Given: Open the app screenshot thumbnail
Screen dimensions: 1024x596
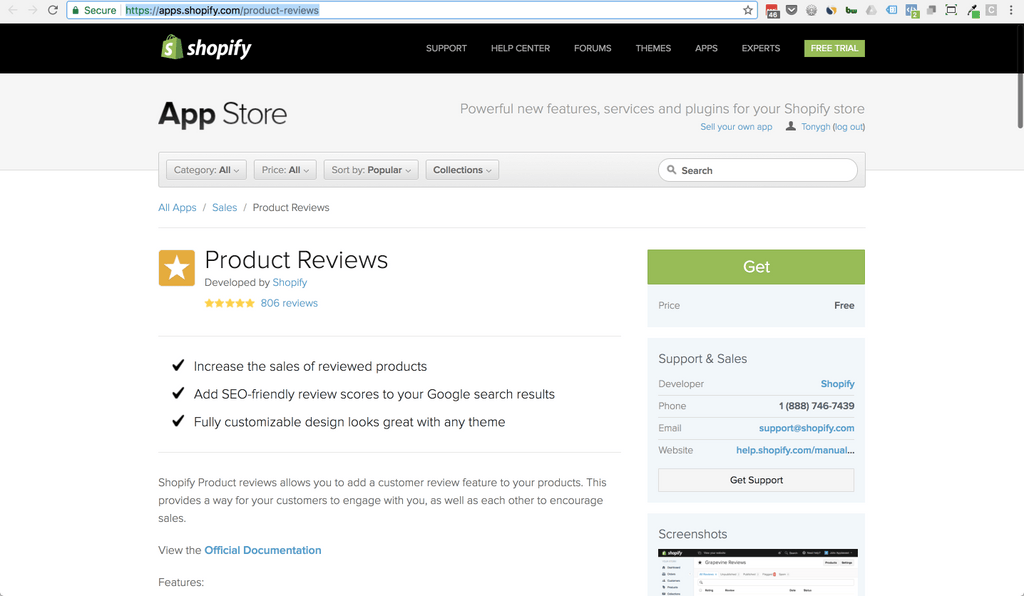Looking at the screenshot, I should [x=758, y=572].
